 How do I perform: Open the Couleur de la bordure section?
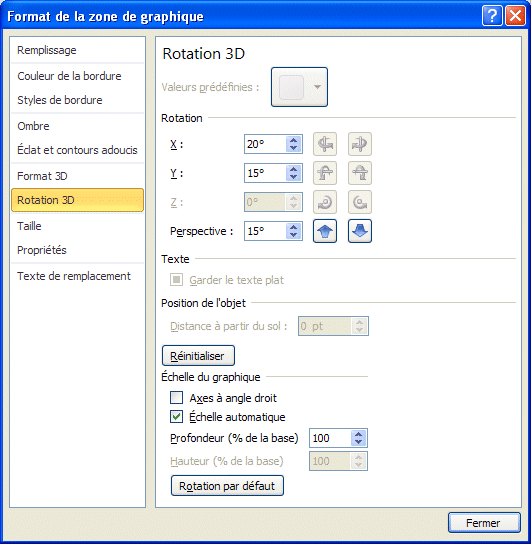click(77, 76)
